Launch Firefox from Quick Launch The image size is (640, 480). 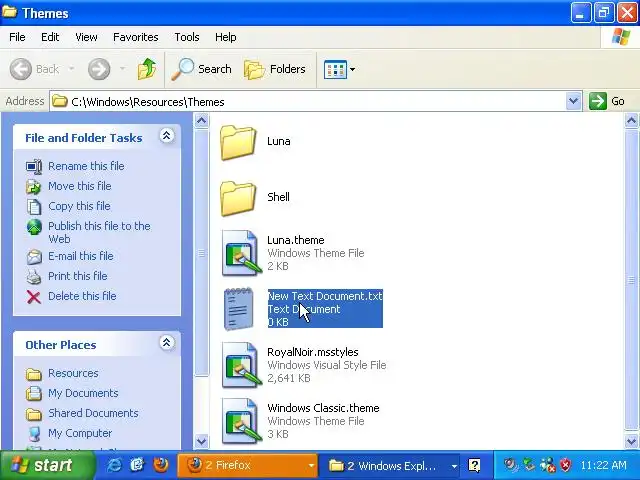pos(161,465)
